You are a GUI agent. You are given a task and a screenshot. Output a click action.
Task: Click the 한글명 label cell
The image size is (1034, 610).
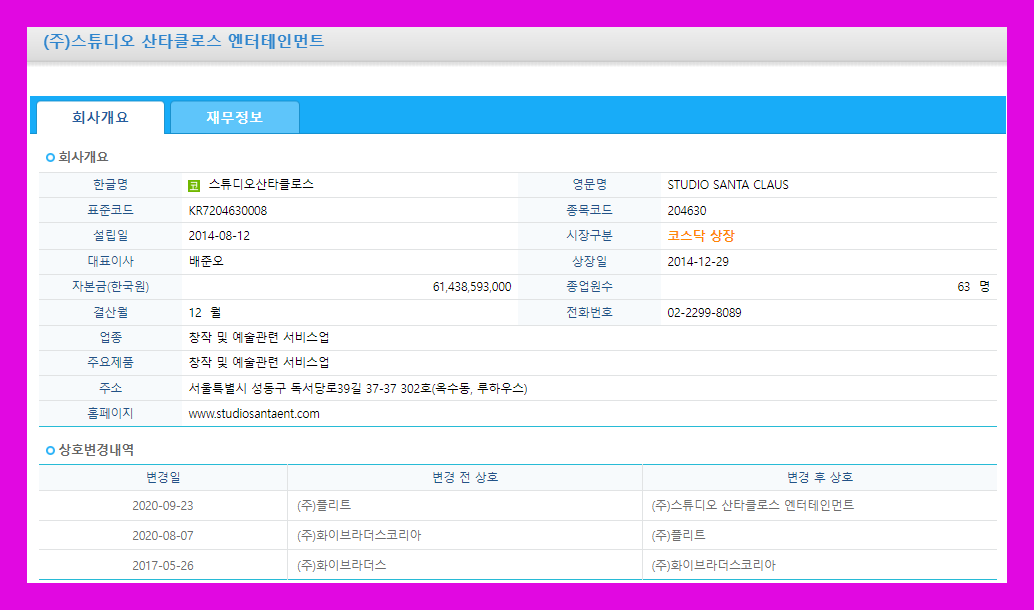tap(110, 185)
